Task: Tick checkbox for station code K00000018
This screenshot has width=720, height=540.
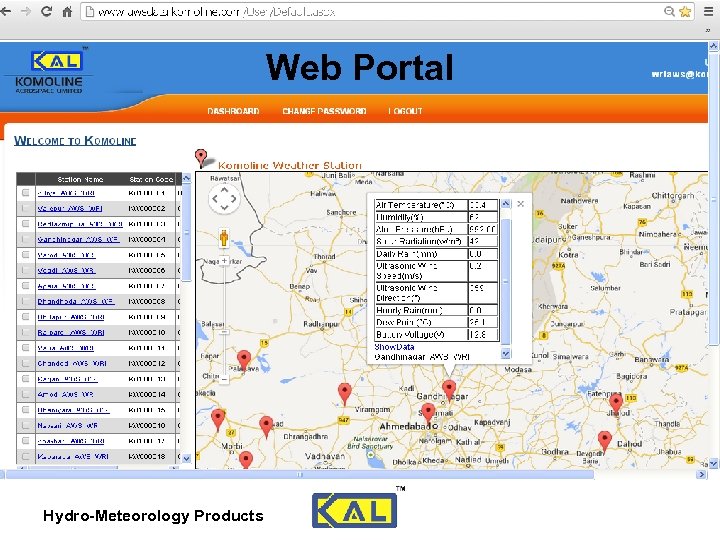Action: [x=26, y=456]
